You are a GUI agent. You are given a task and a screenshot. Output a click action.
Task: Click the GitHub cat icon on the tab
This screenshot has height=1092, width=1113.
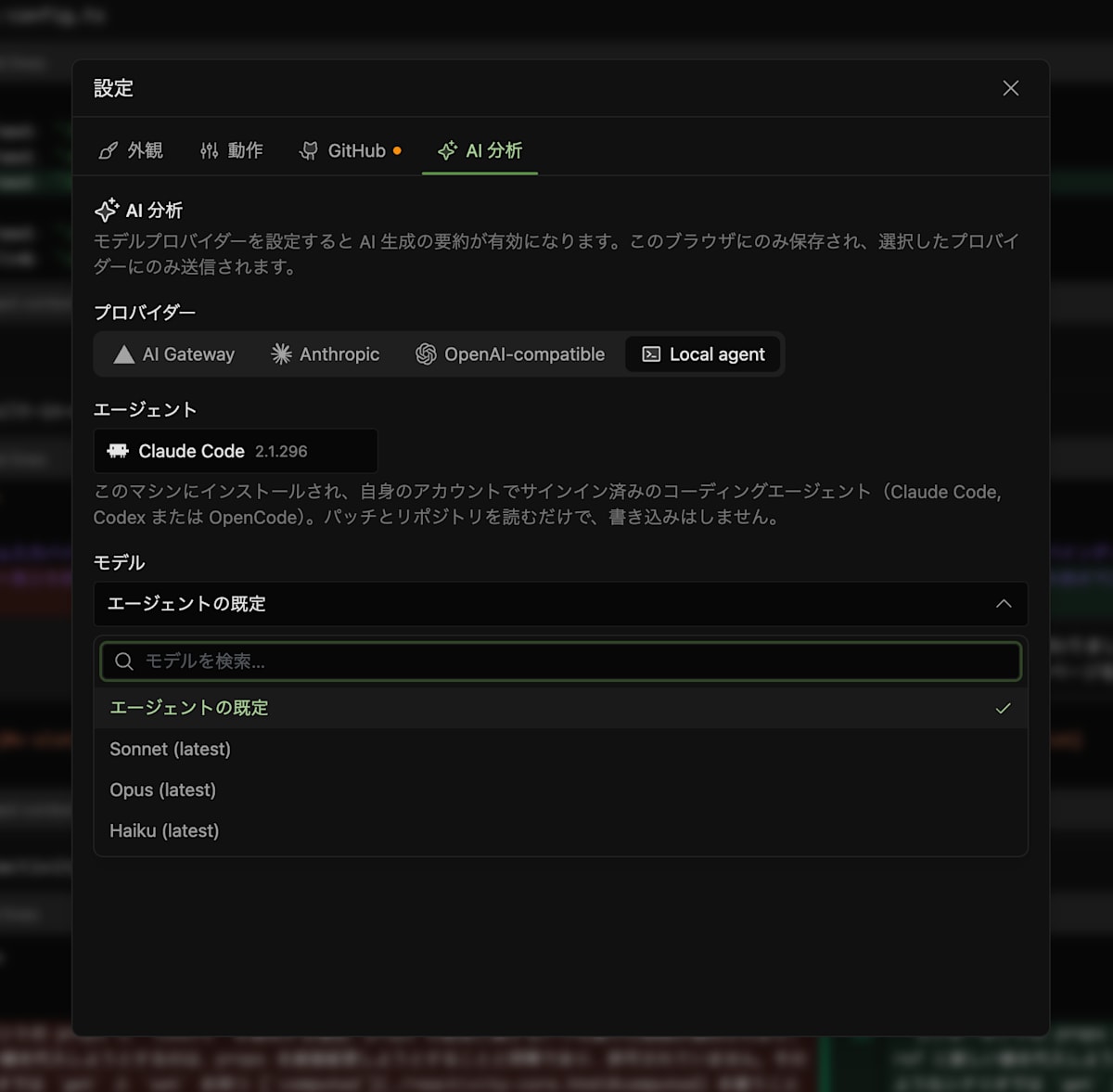(309, 150)
